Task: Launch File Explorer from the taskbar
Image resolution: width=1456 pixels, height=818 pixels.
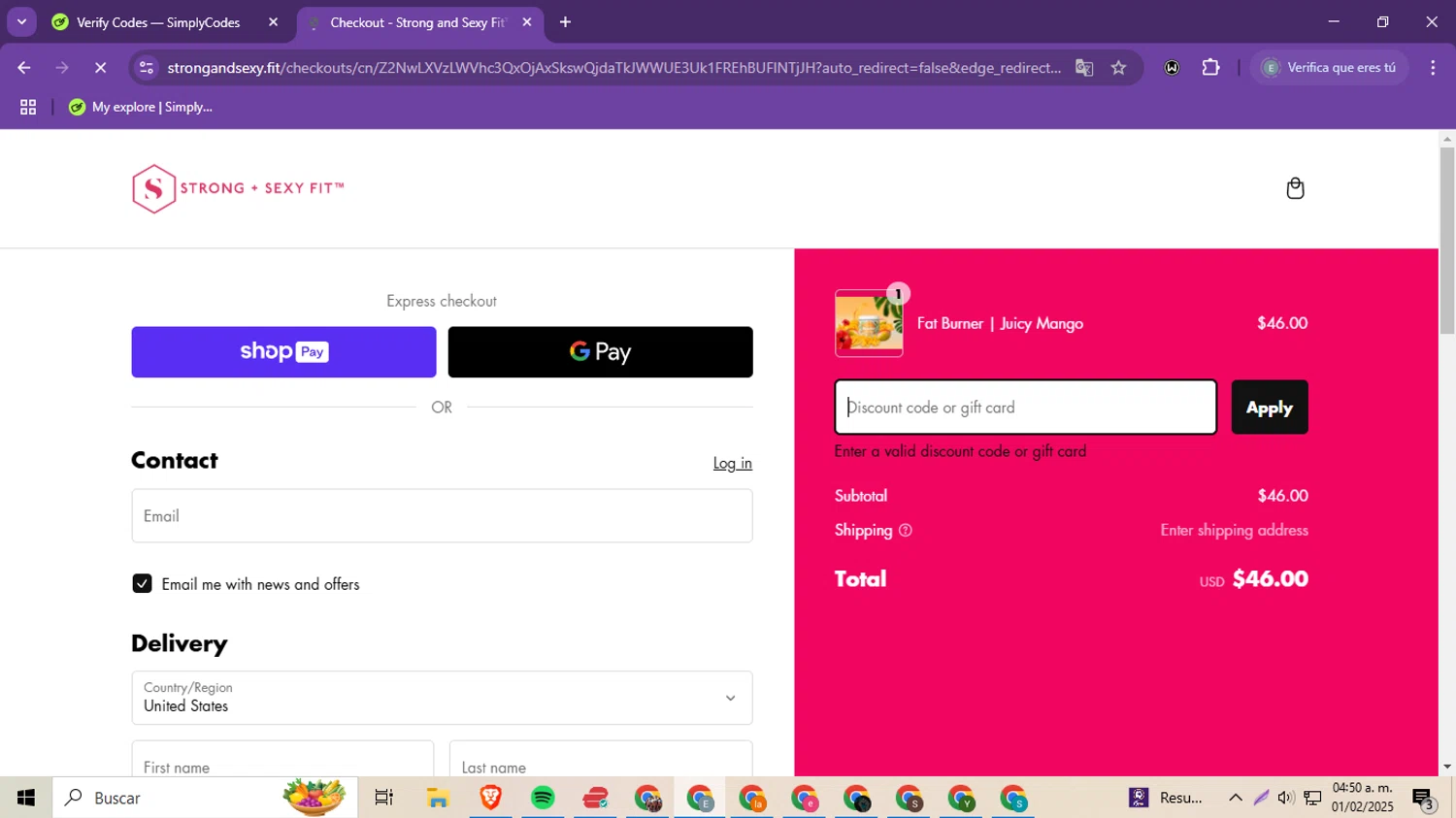Action: coord(438,798)
